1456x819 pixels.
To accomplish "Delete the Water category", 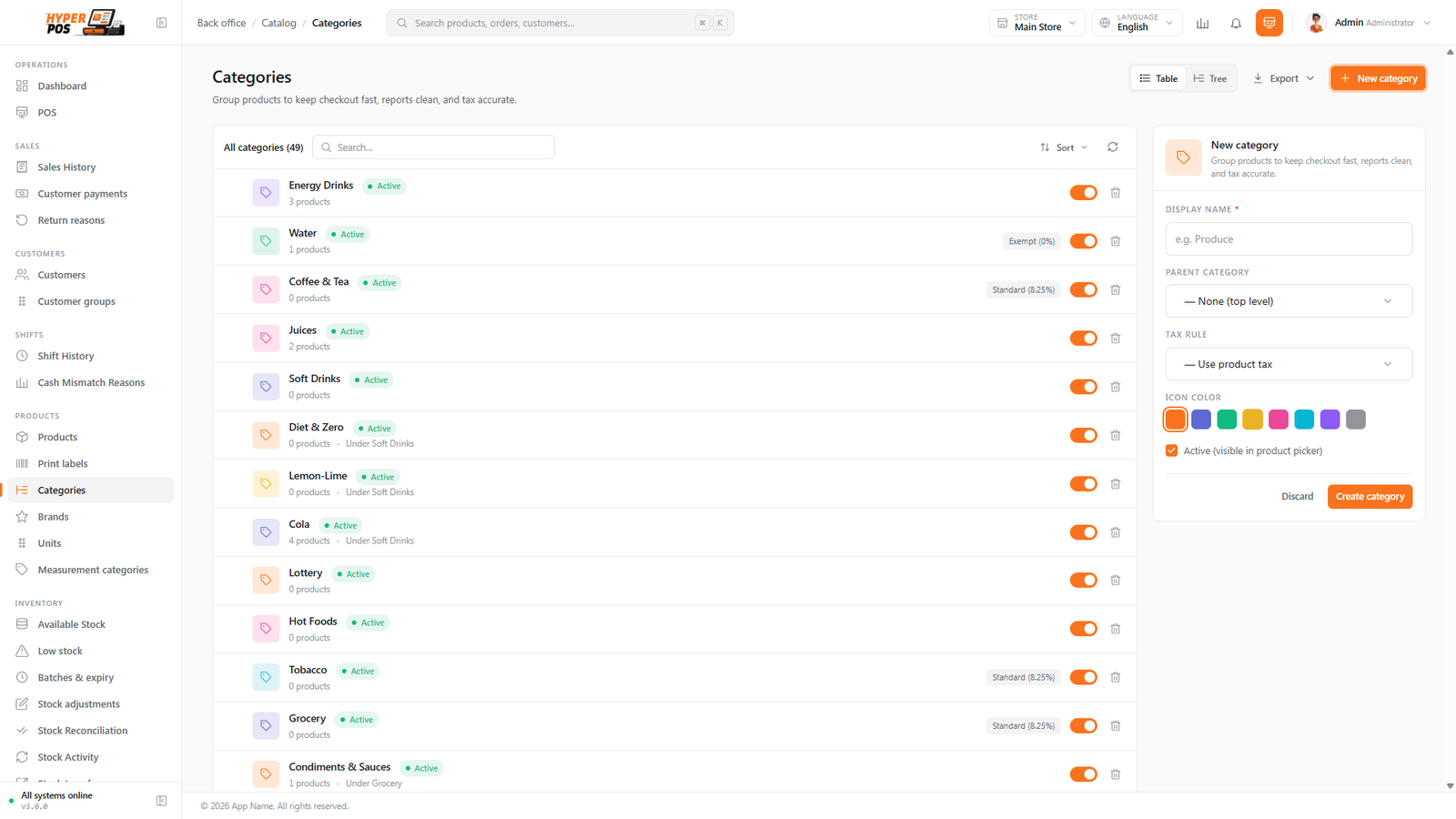I will [1116, 241].
